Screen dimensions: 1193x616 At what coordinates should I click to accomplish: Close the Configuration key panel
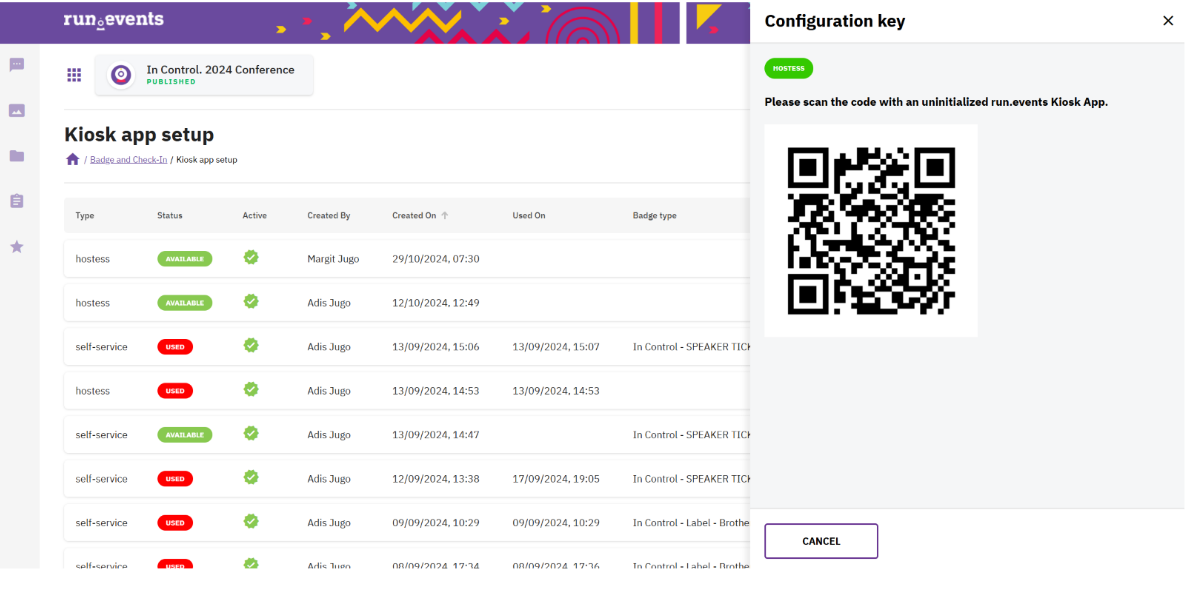[x=1168, y=21]
